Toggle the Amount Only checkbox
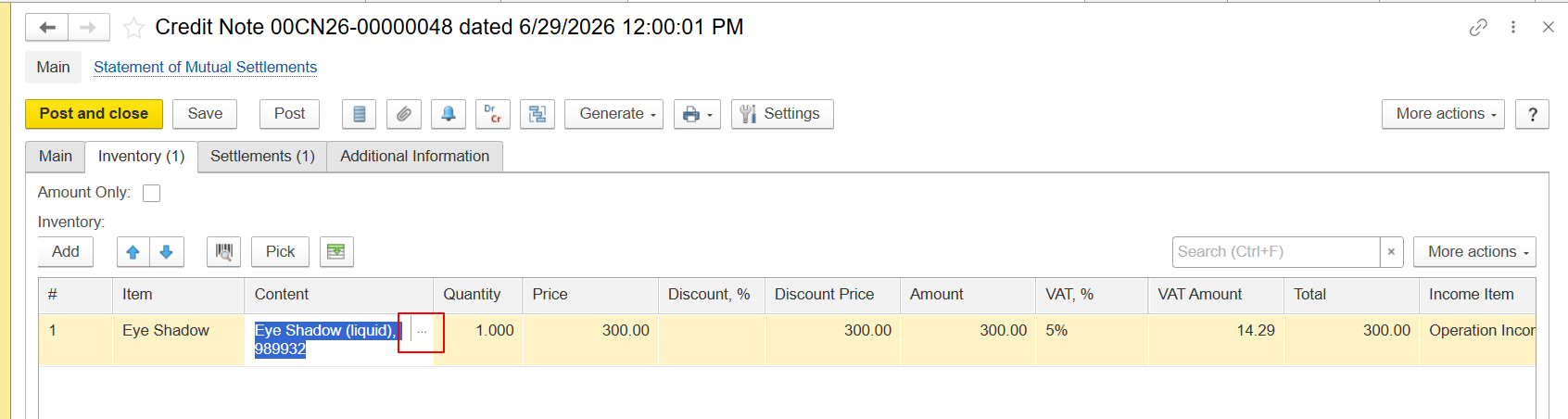This screenshot has height=419, width=1568. pos(152,193)
